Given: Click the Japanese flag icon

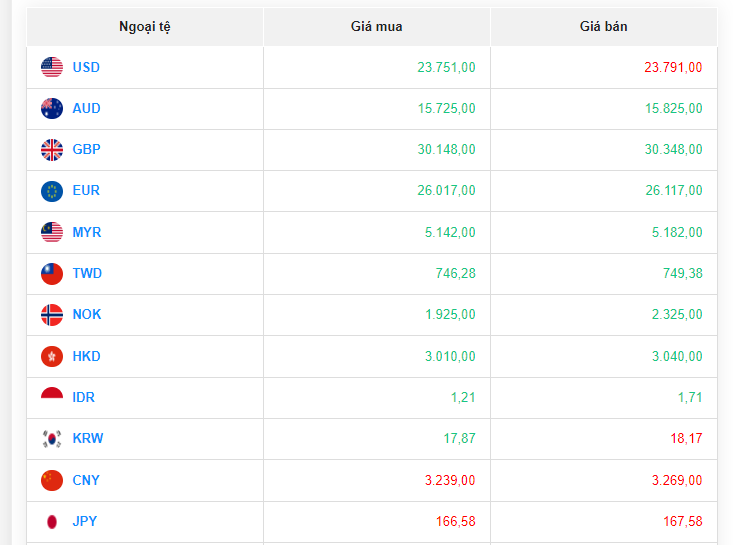Looking at the screenshot, I should click(x=52, y=521).
